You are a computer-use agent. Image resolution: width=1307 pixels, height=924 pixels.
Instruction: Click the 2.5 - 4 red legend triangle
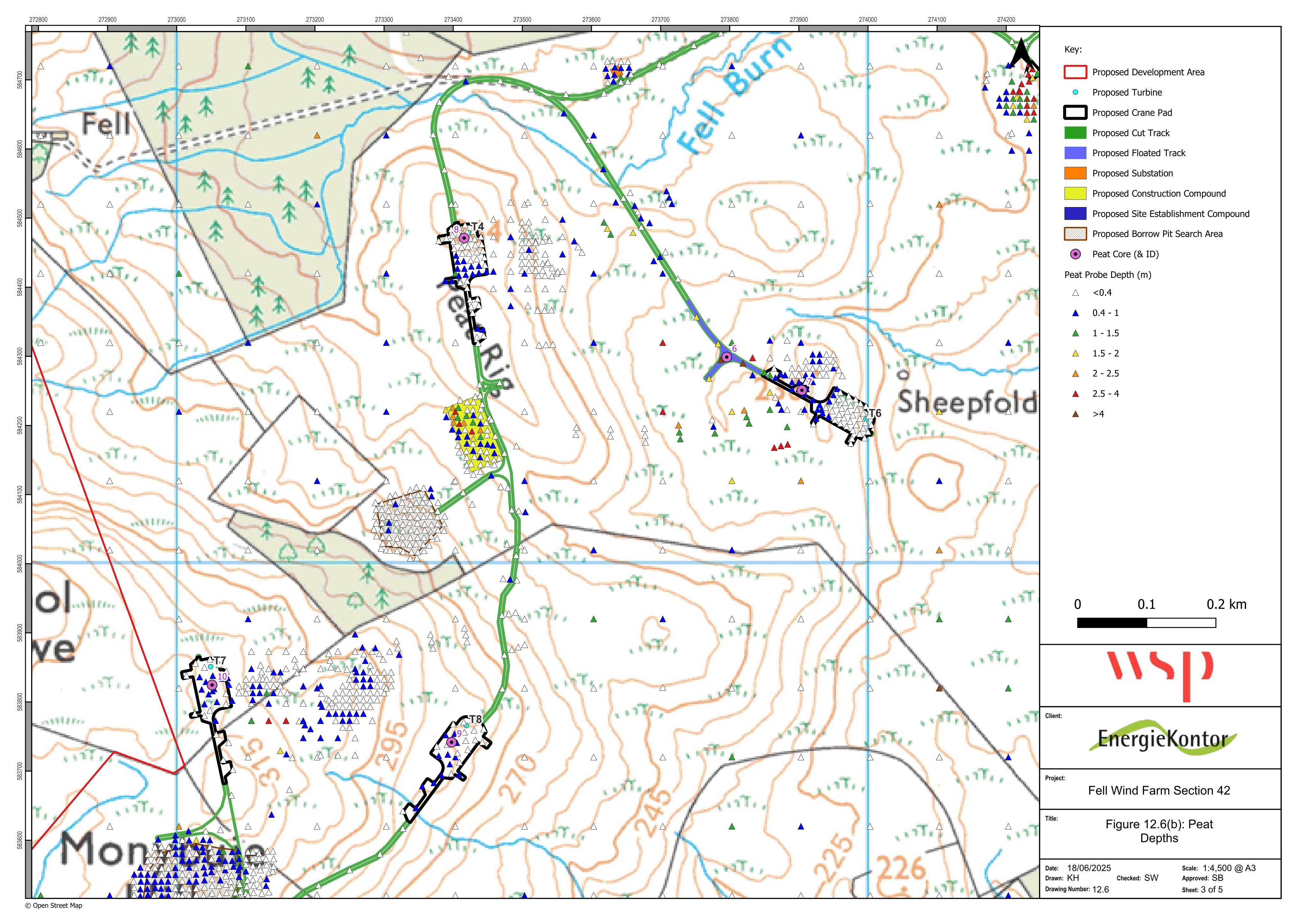[1075, 394]
